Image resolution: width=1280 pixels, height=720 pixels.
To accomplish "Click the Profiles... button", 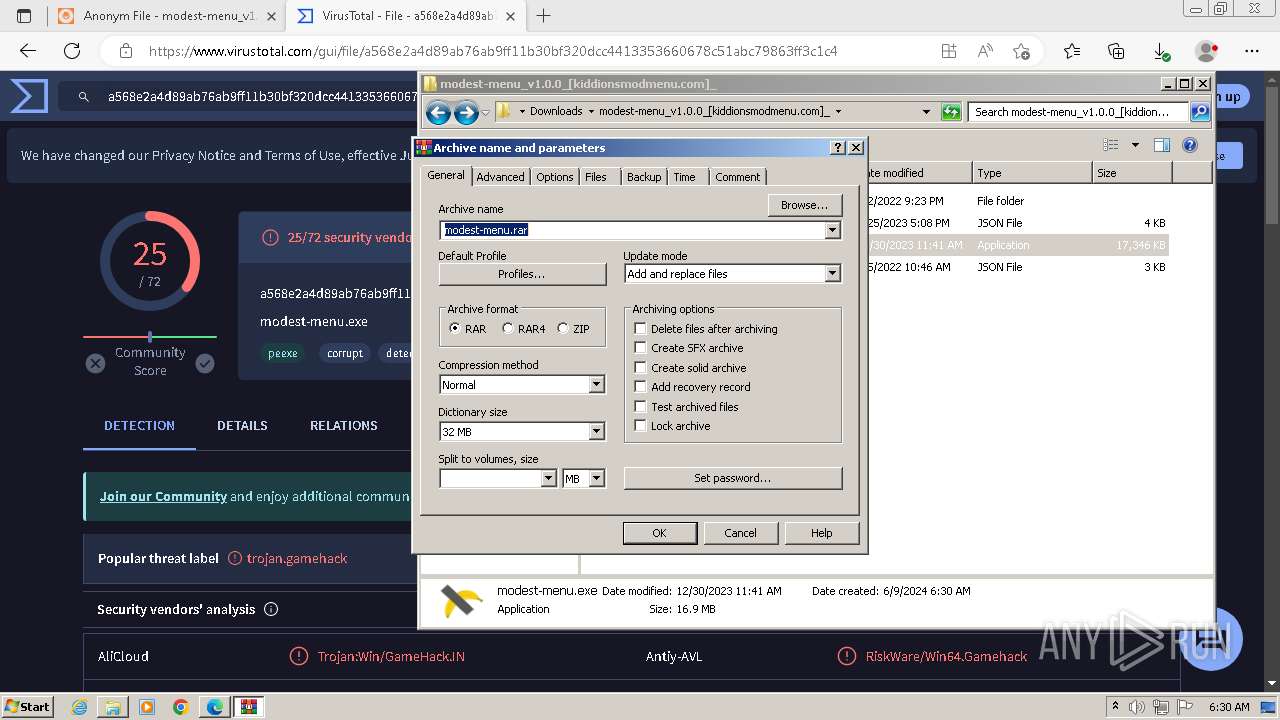I will click(522, 274).
